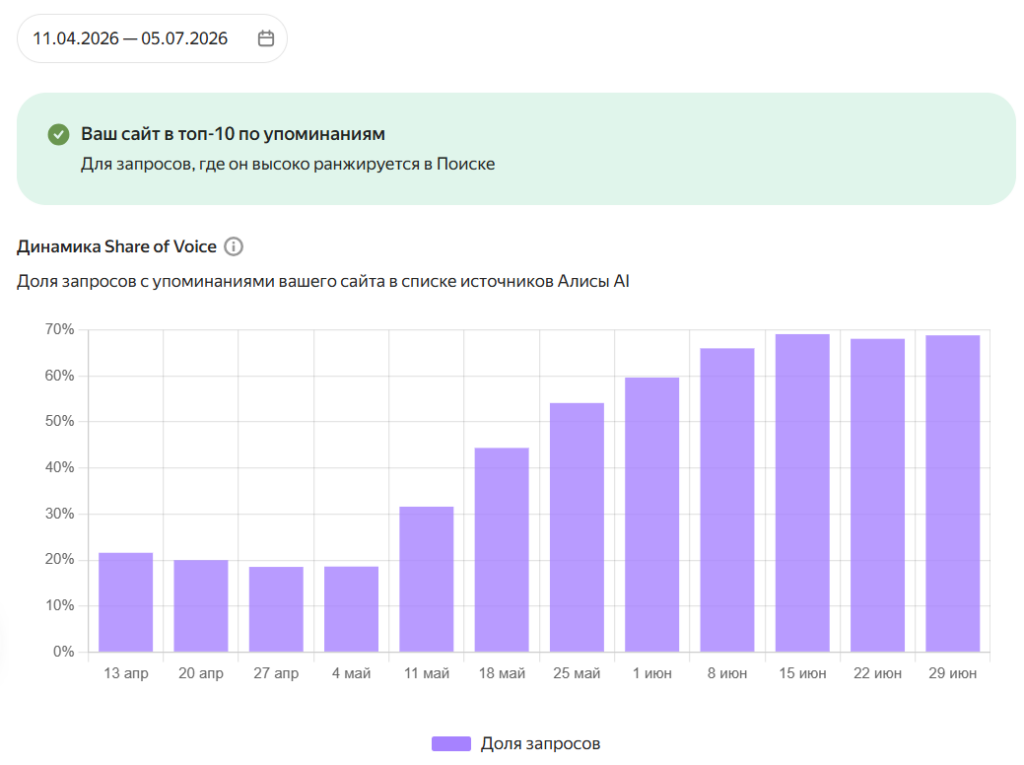Viewport: 1024px width, 765px height.
Task: Click the 20% axis label
Action: pos(59,559)
